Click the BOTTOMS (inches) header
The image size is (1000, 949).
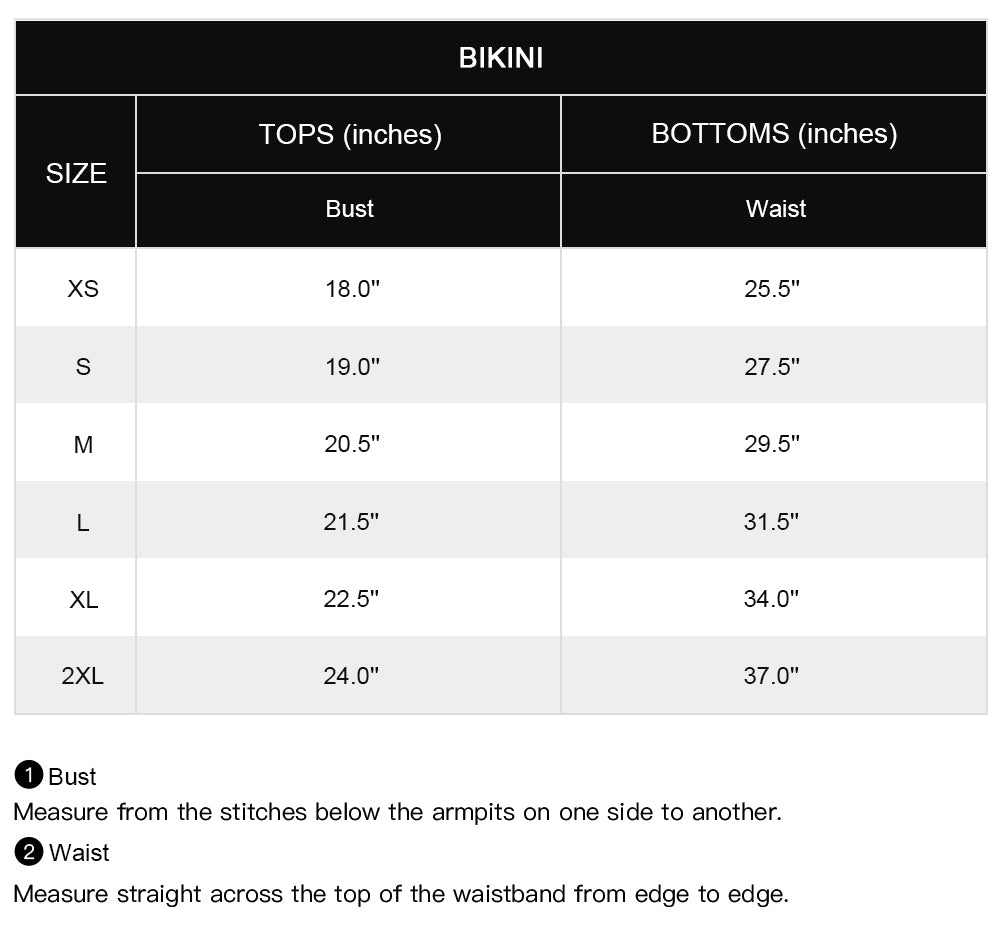(x=774, y=134)
